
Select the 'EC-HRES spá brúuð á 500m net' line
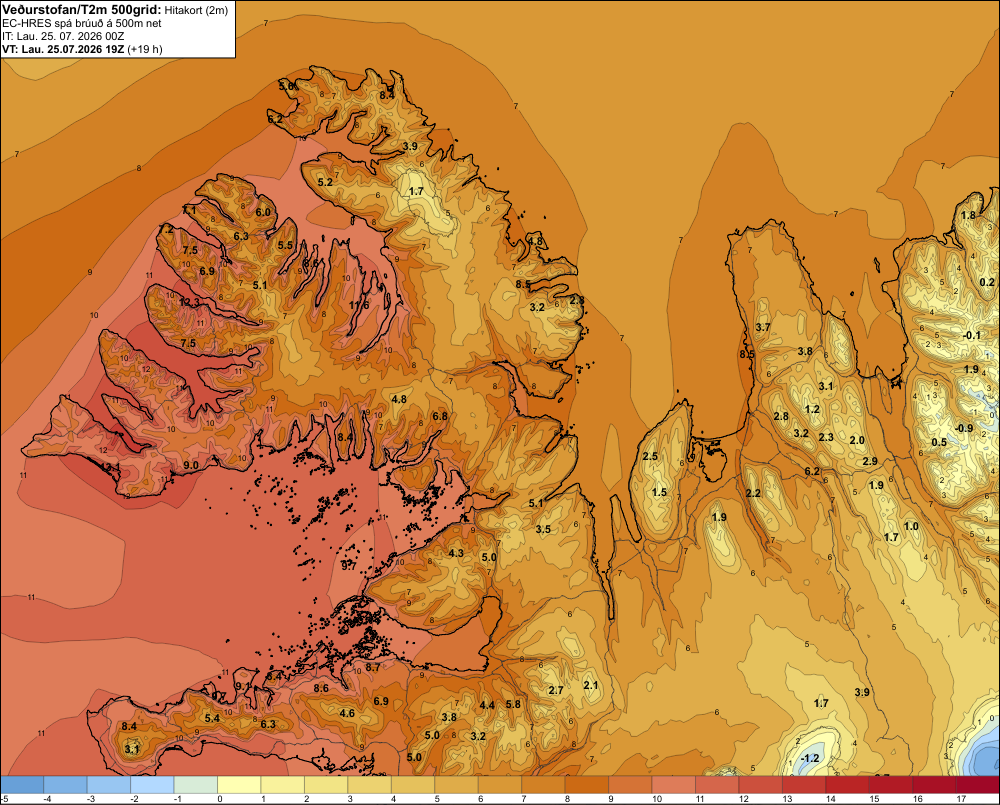82,24
